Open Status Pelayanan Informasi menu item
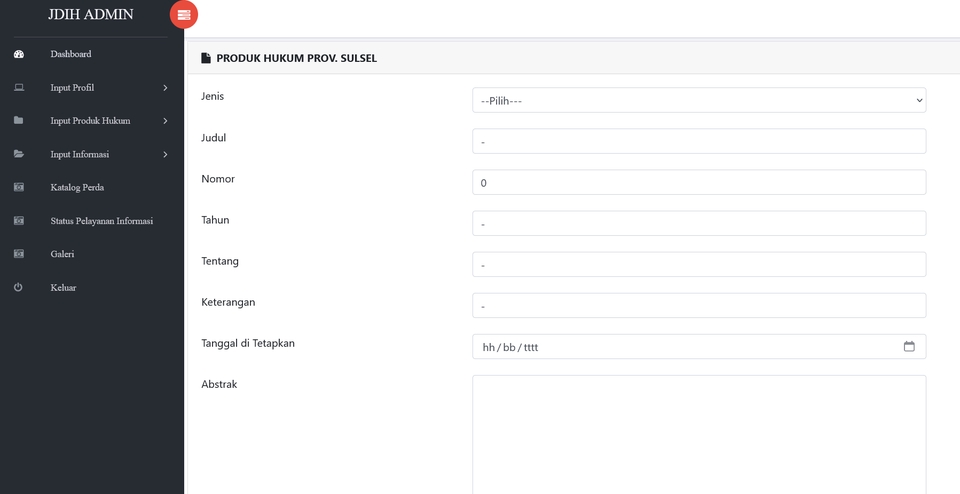 point(101,221)
